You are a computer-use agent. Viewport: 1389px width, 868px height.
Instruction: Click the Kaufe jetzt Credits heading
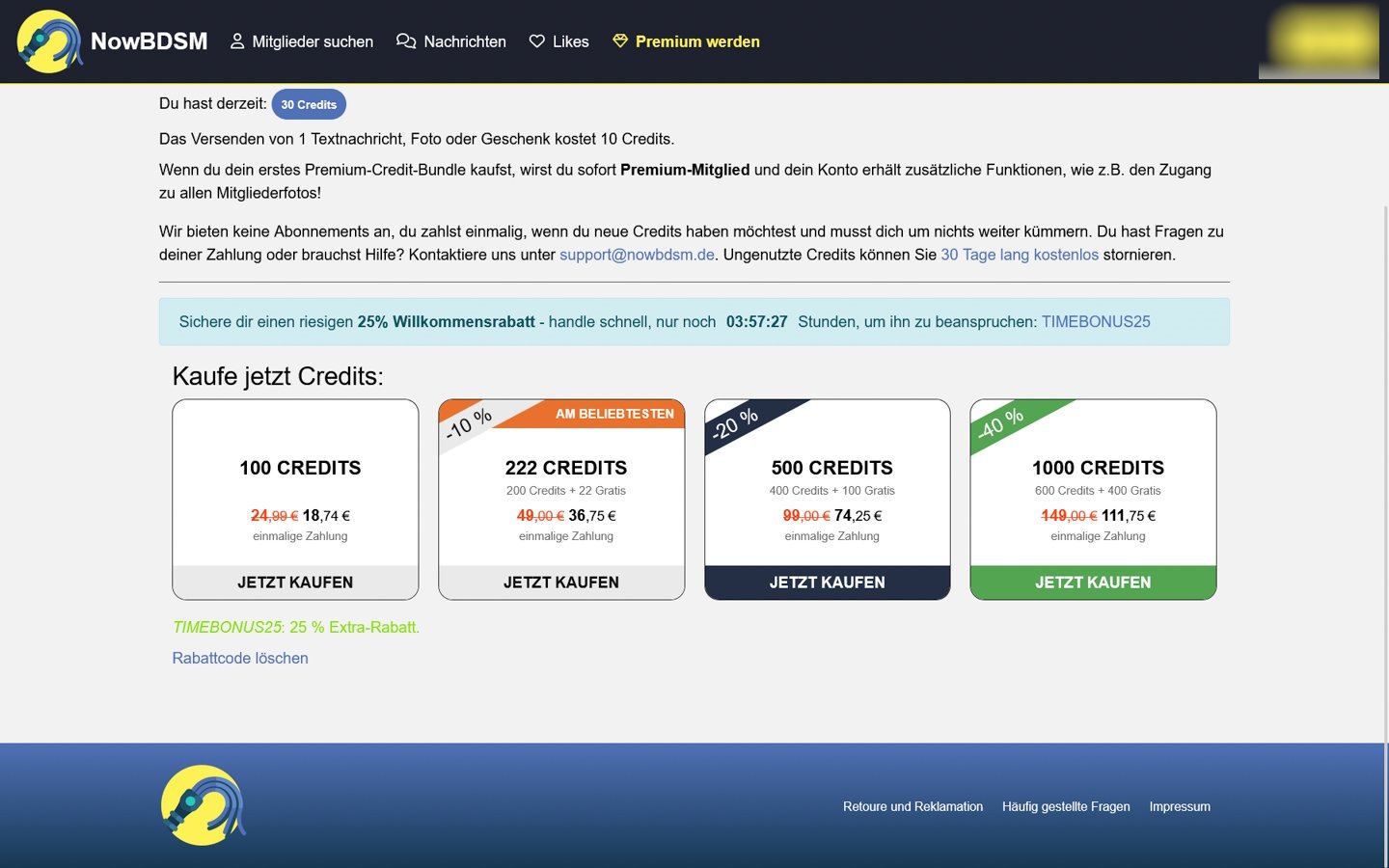click(x=278, y=376)
